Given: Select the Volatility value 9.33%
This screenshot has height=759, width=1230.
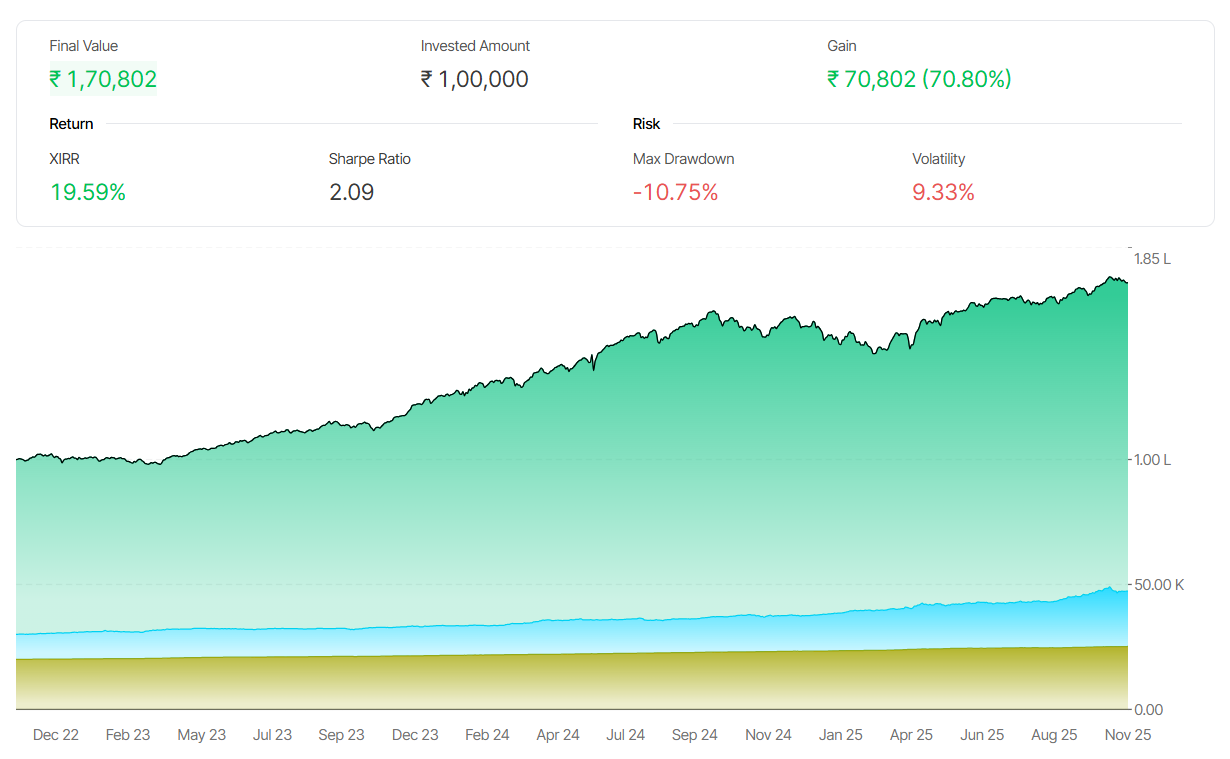Looking at the screenshot, I should point(942,193).
